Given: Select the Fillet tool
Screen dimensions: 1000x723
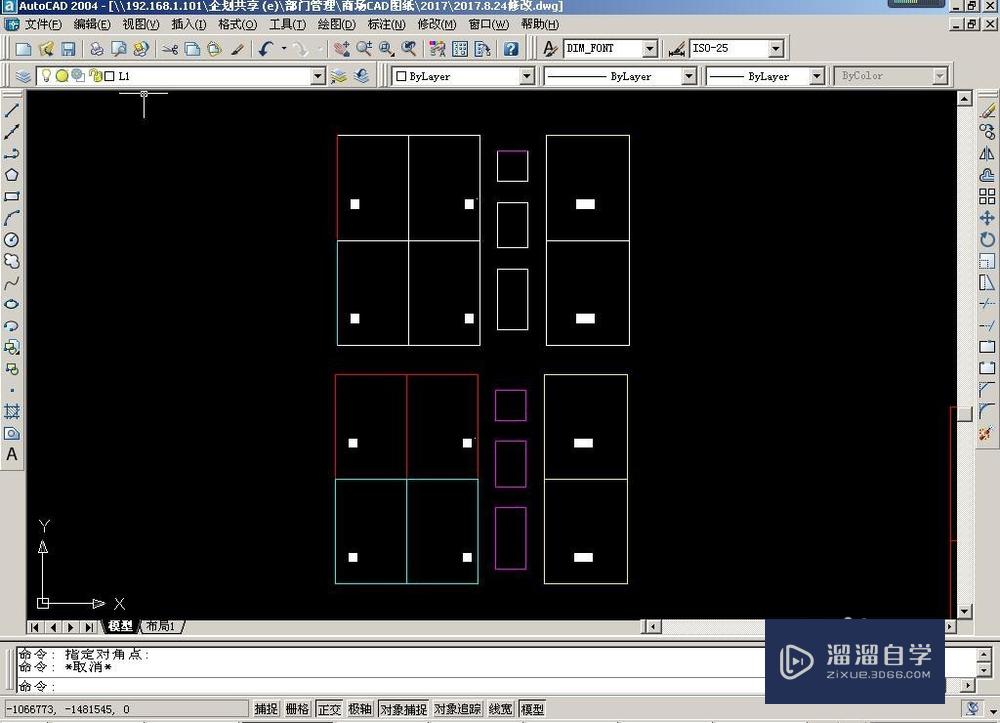Looking at the screenshot, I should (987, 411).
